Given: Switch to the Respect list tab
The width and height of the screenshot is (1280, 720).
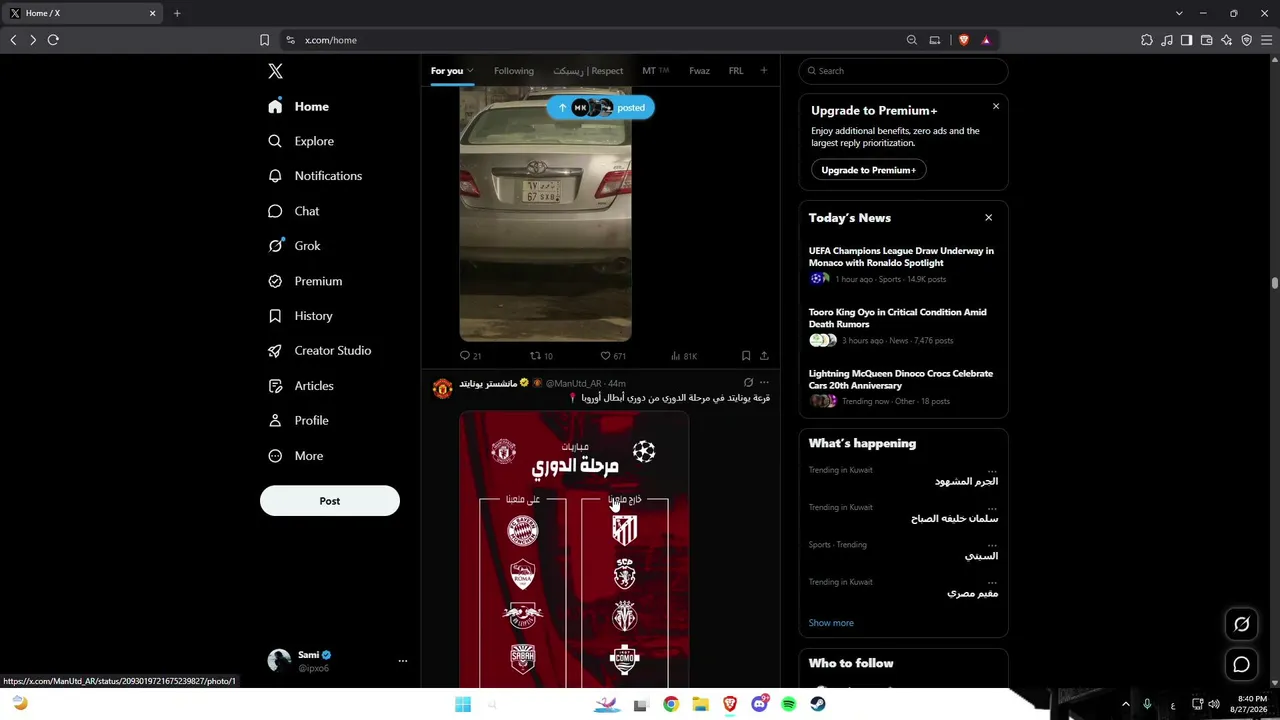Looking at the screenshot, I should point(588,71).
